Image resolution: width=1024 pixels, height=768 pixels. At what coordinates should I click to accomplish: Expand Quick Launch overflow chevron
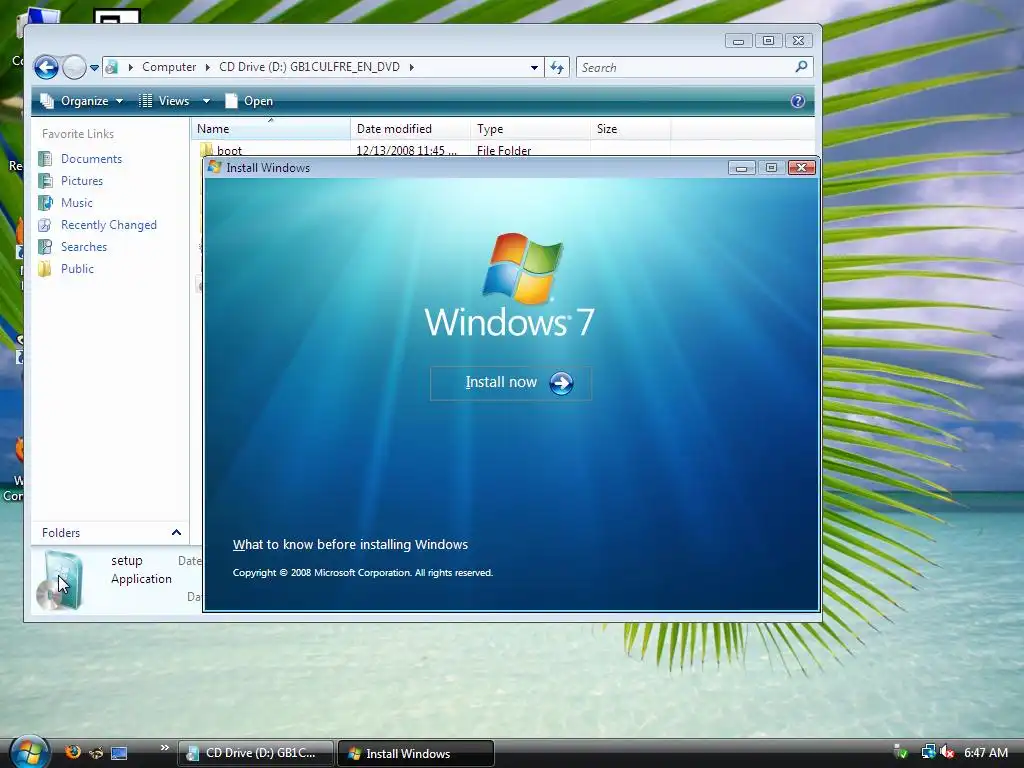(x=165, y=748)
